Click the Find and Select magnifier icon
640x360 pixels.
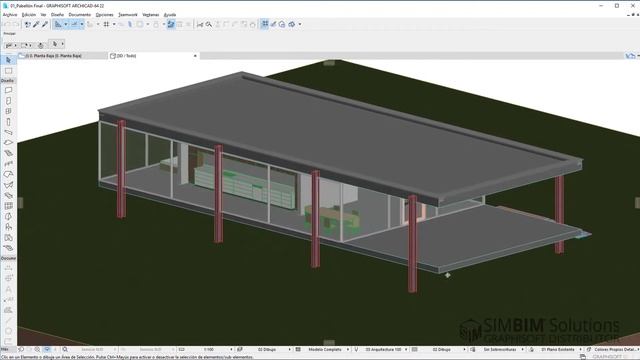click(209, 24)
